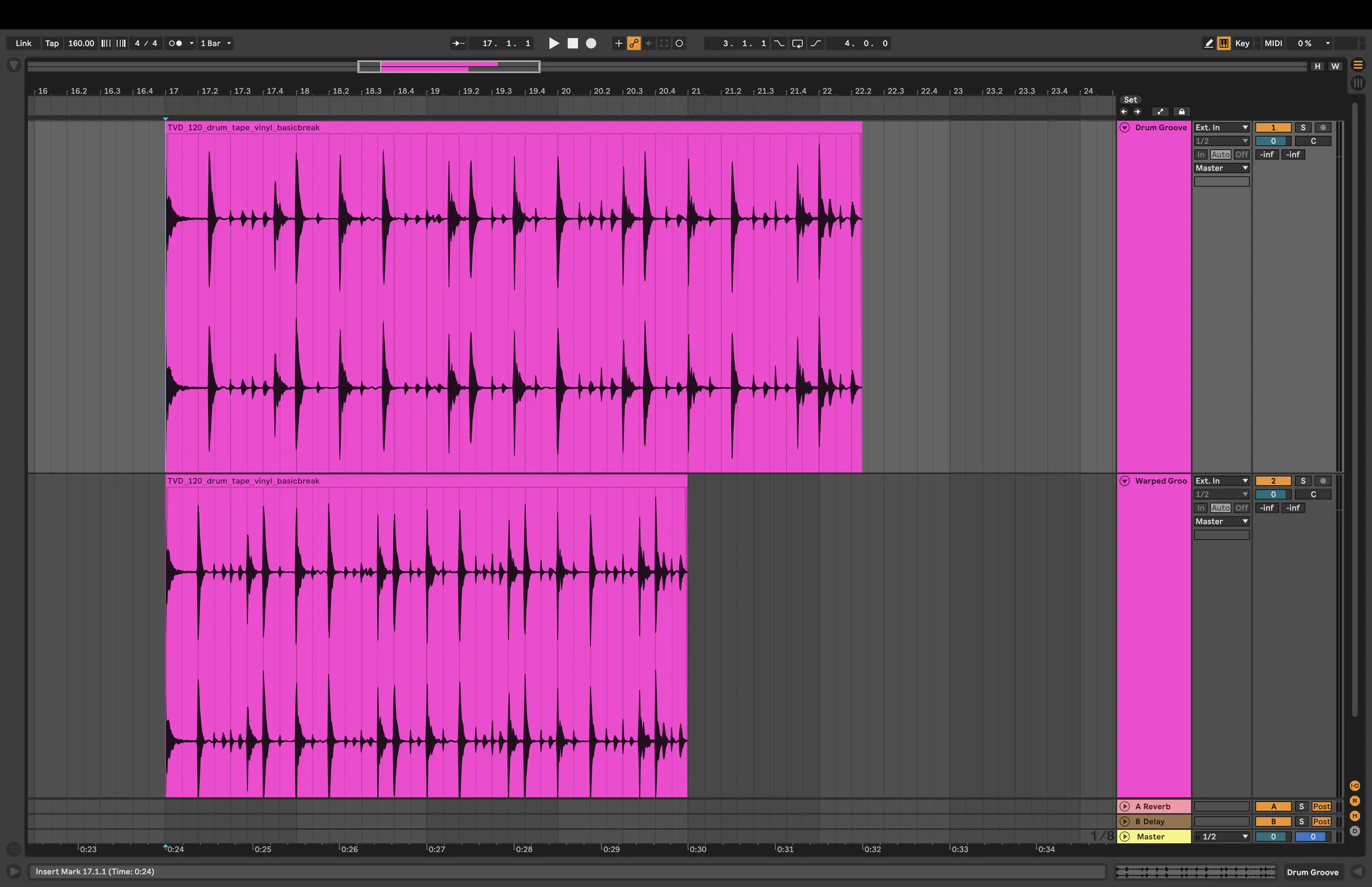The height and width of the screenshot is (887, 1372).
Task: Click Optimize Arrangement Height H button
Action: (1317, 66)
